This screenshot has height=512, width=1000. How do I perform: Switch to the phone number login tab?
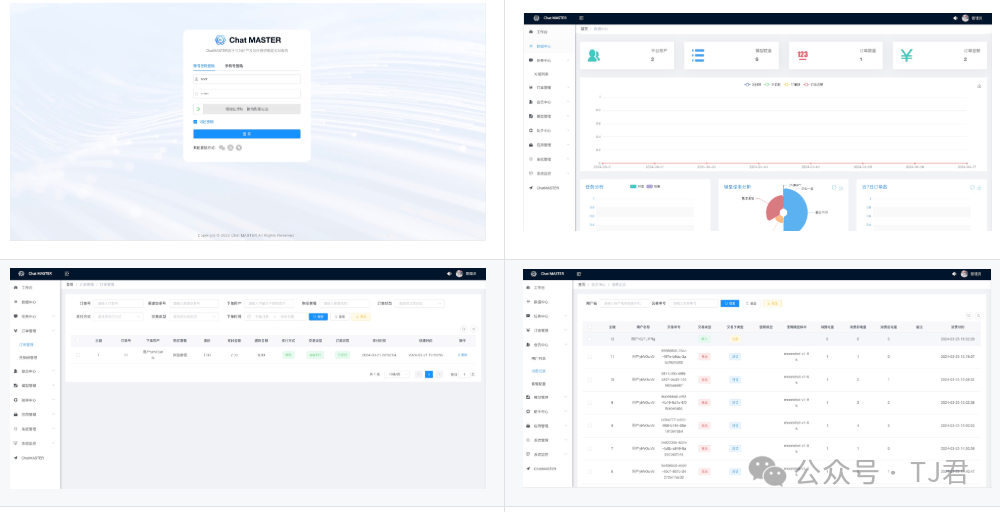click(233, 65)
